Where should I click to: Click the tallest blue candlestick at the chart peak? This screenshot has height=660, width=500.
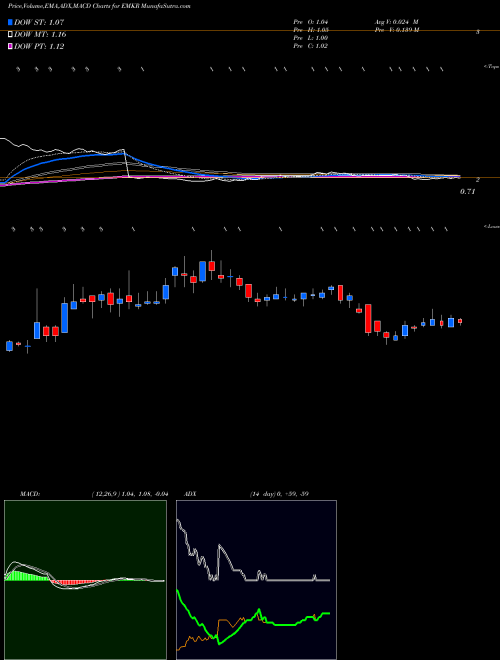click(202, 271)
